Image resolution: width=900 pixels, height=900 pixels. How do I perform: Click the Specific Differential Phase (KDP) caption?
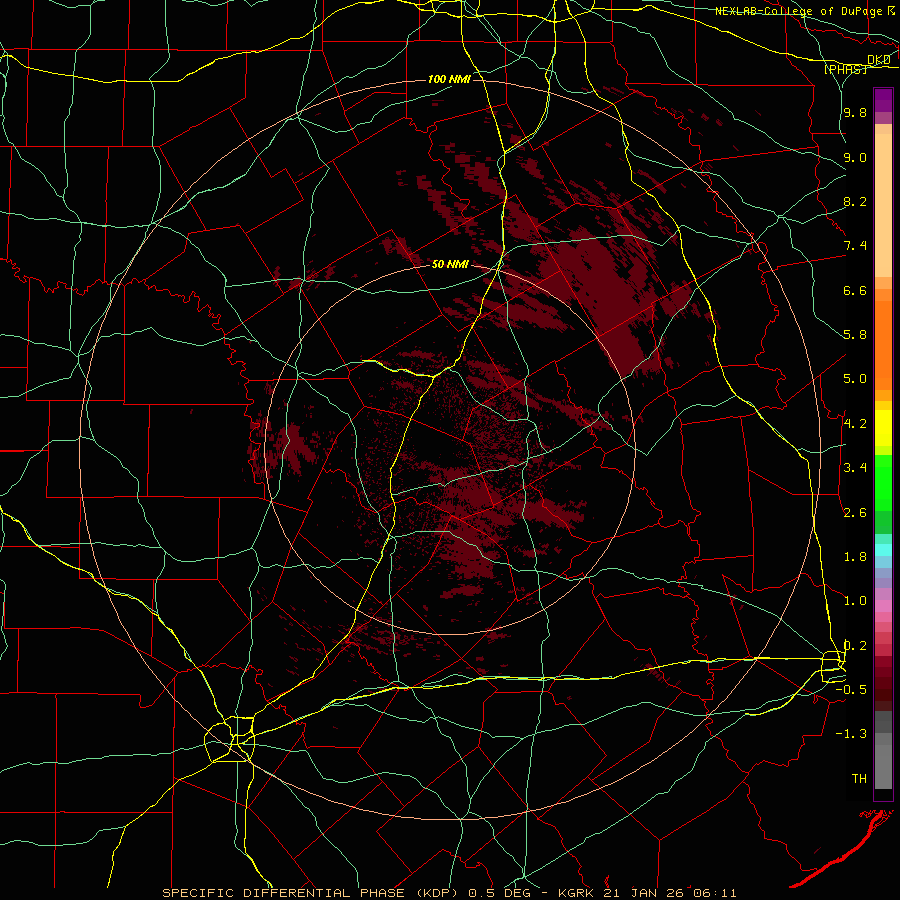[x=314, y=893]
